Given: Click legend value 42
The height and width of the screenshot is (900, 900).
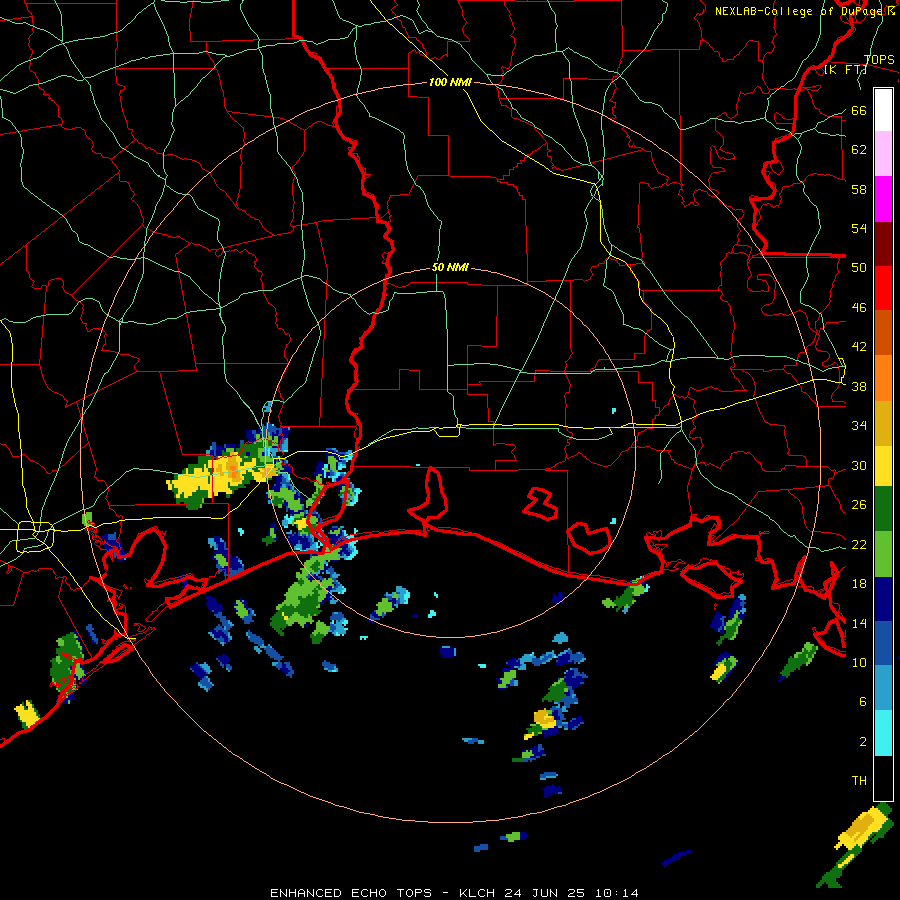Looking at the screenshot, I should click(859, 347).
